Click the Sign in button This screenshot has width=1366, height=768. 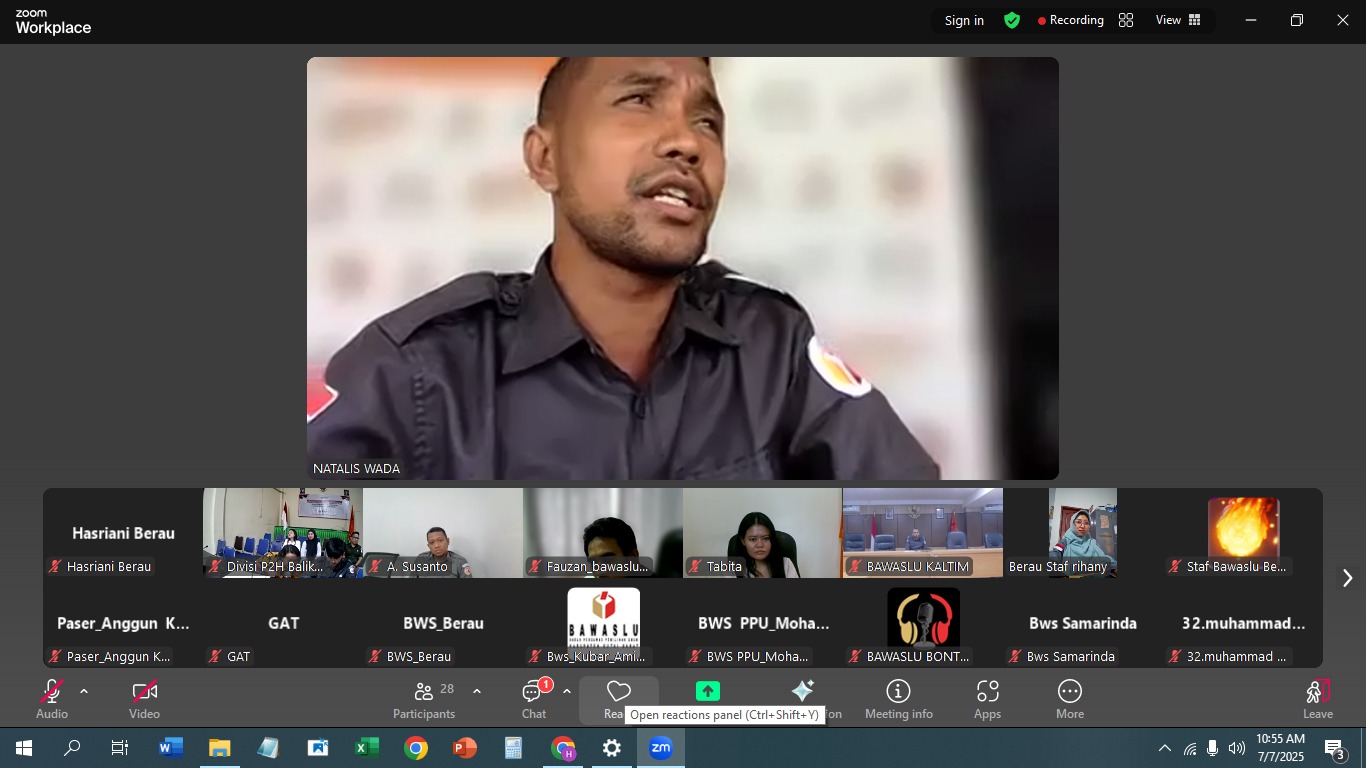point(964,20)
